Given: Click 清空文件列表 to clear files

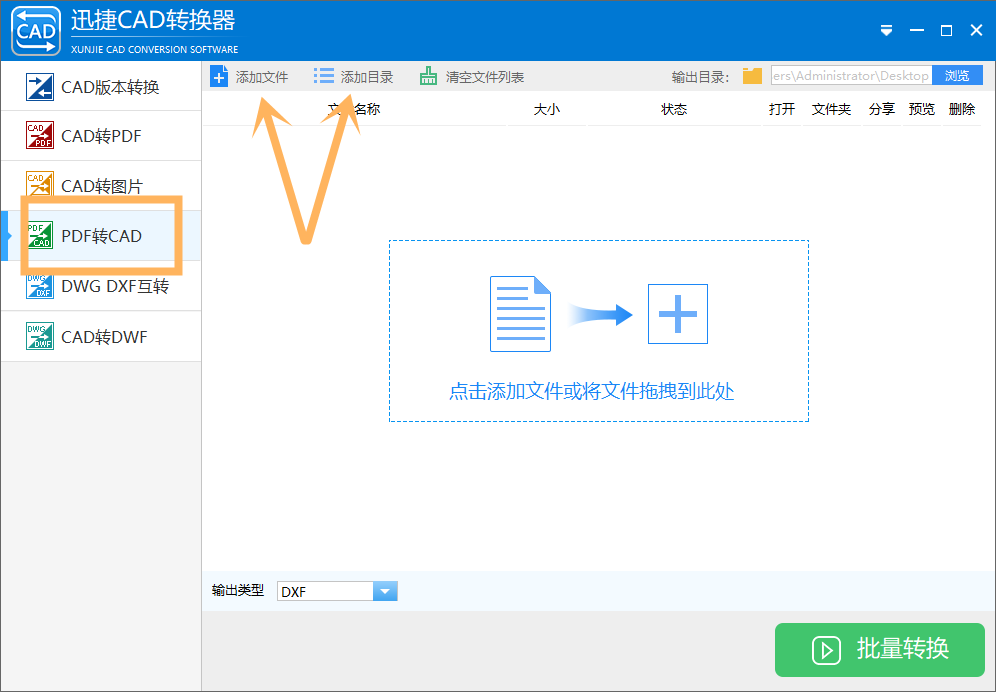Looking at the screenshot, I should (472, 77).
